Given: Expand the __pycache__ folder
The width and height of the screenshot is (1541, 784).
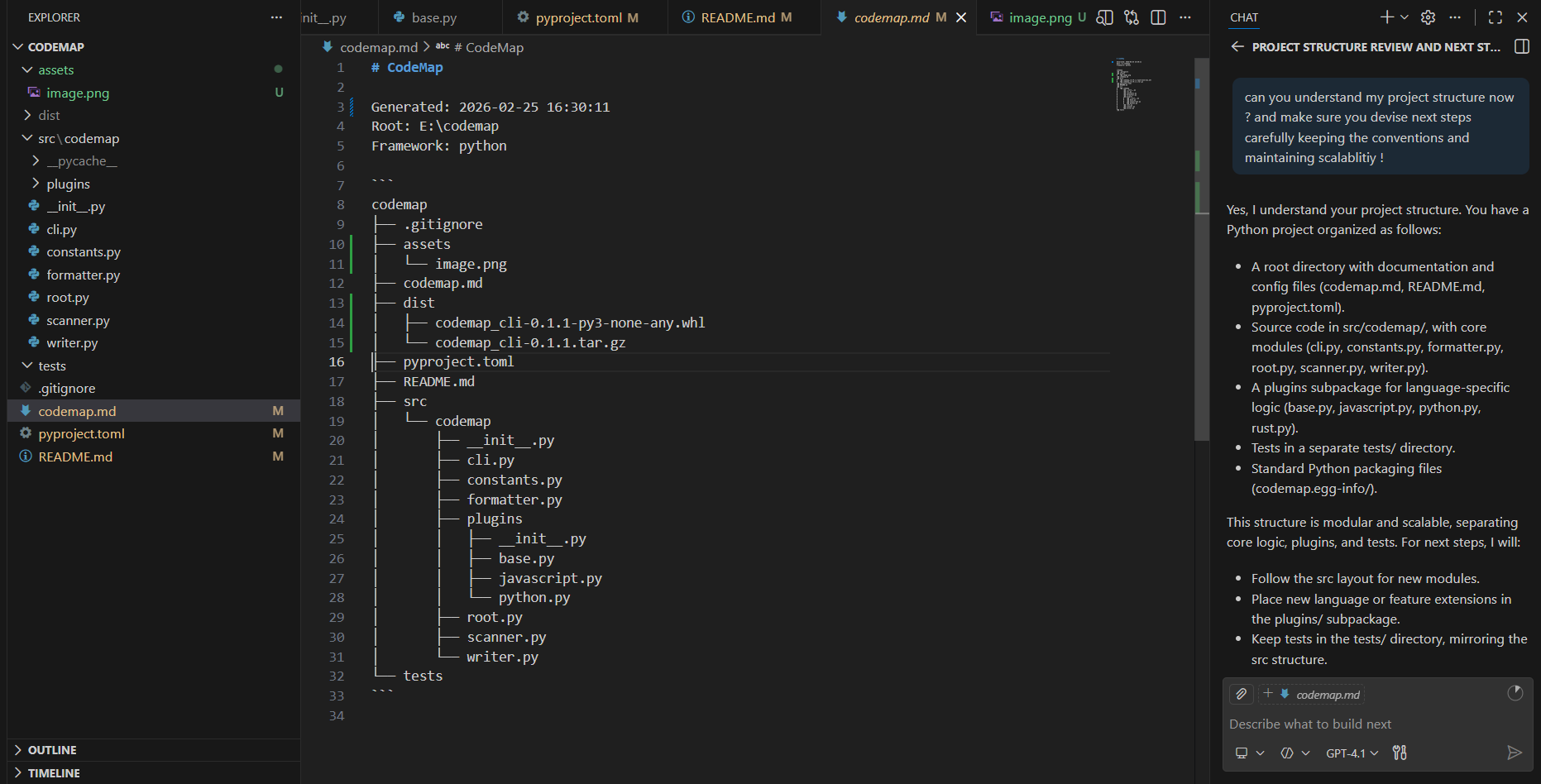Looking at the screenshot, I should point(36,160).
